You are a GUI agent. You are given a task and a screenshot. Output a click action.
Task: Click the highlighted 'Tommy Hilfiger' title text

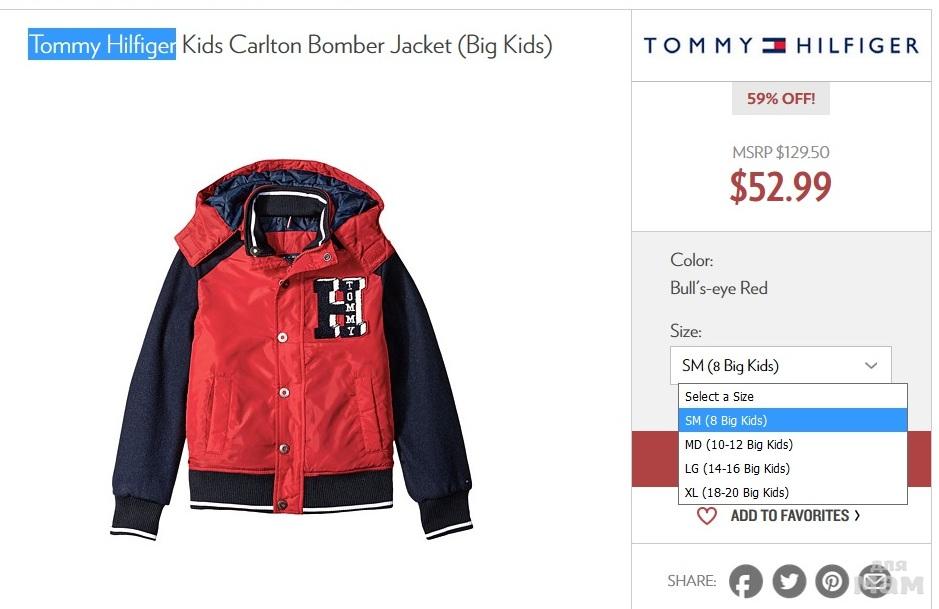tap(102, 45)
